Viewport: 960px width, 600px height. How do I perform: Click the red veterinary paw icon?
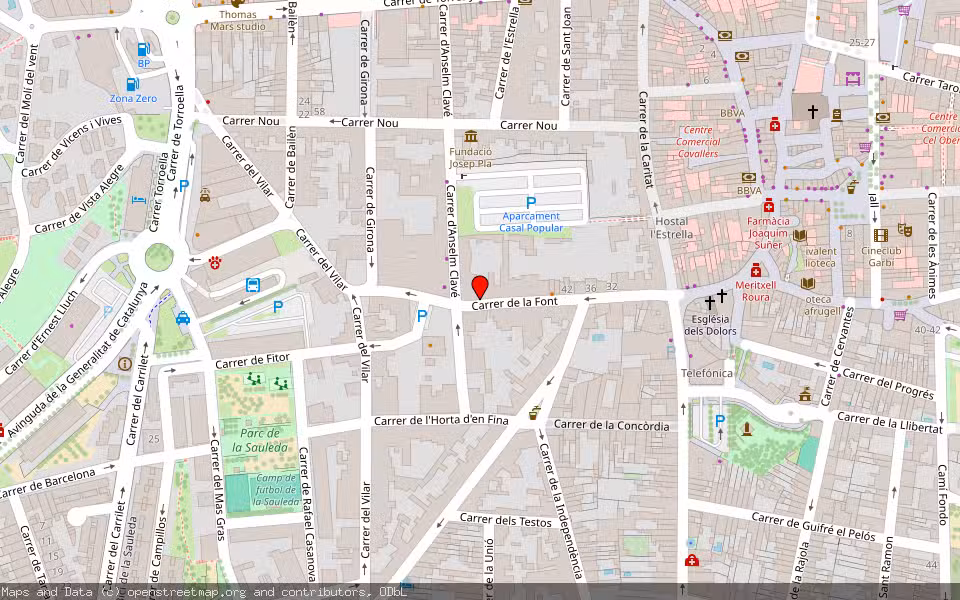click(214, 262)
